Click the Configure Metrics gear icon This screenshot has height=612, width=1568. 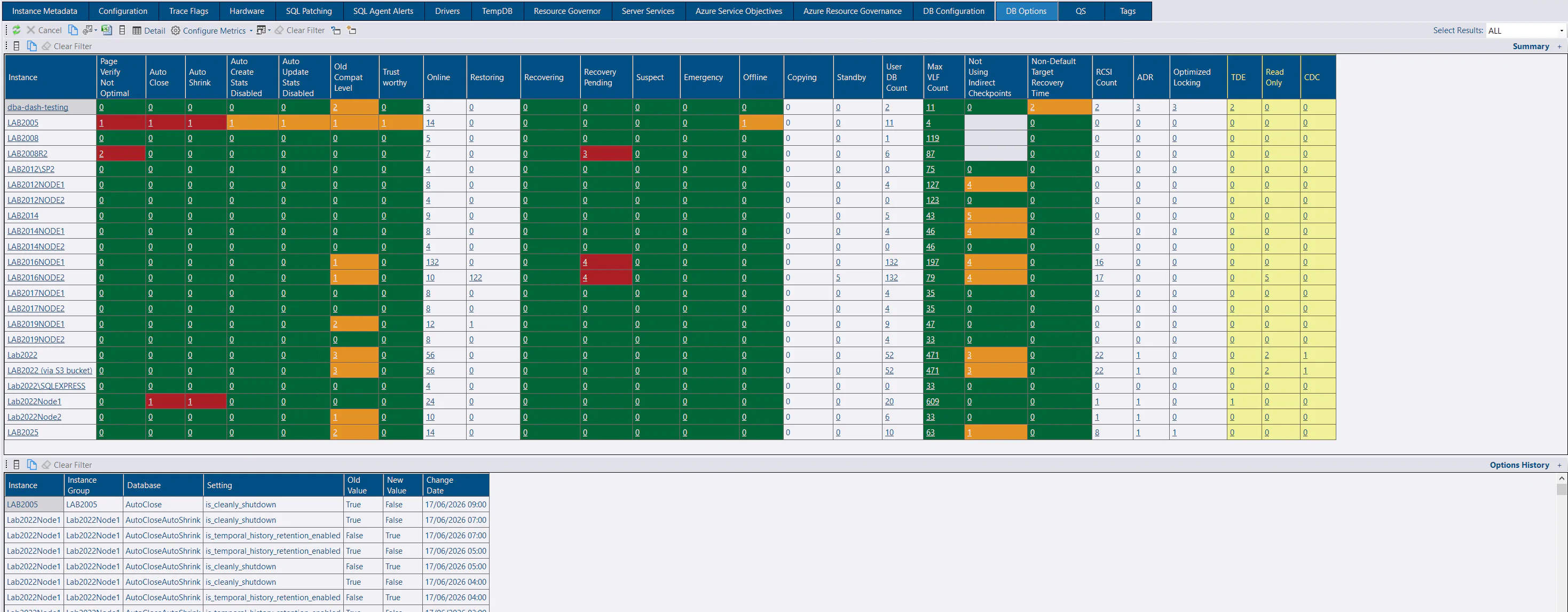click(175, 30)
